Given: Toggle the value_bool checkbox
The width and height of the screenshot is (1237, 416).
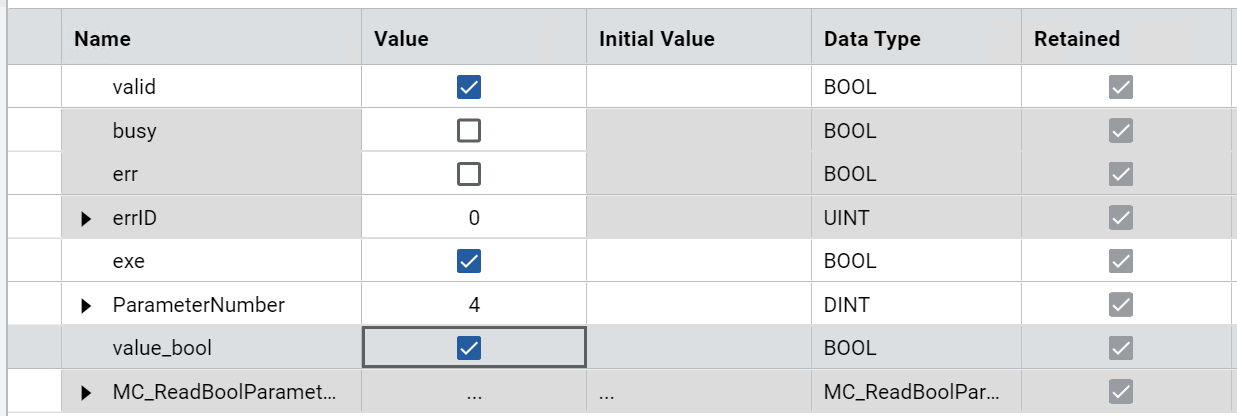Looking at the screenshot, I should coord(468,348).
